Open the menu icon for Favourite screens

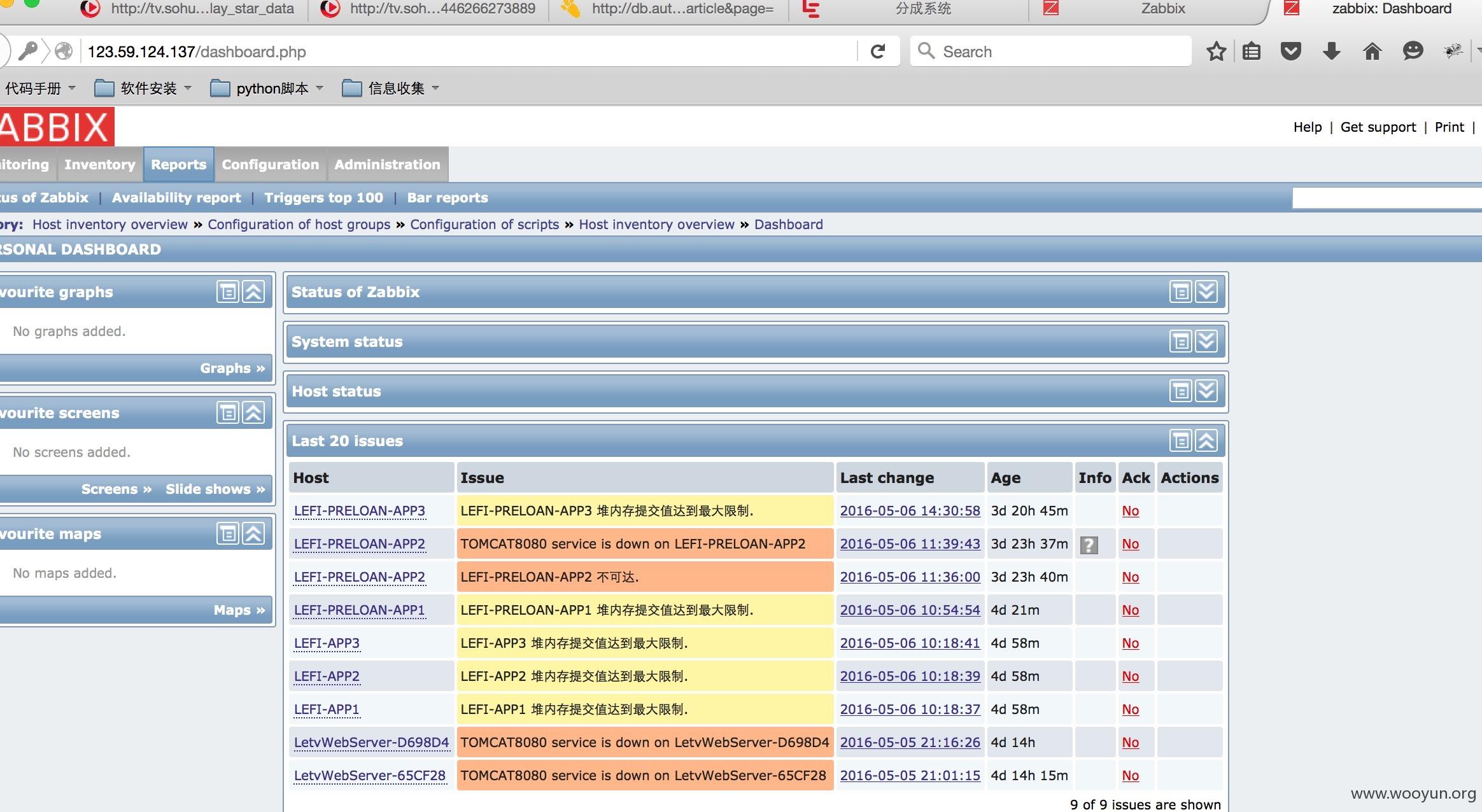pos(228,413)
